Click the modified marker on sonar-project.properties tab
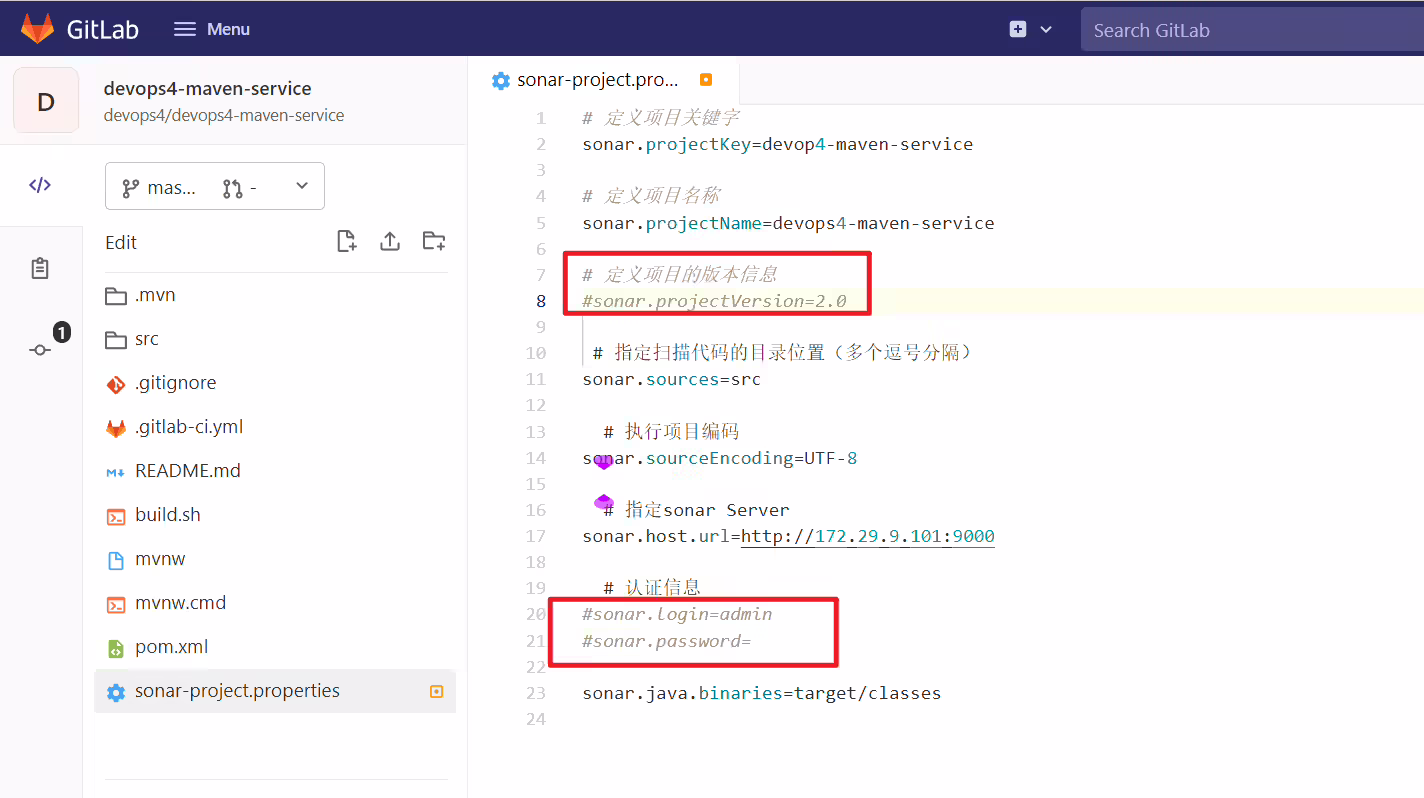Viewport: 1424px width, 798px height. [706, 80]
